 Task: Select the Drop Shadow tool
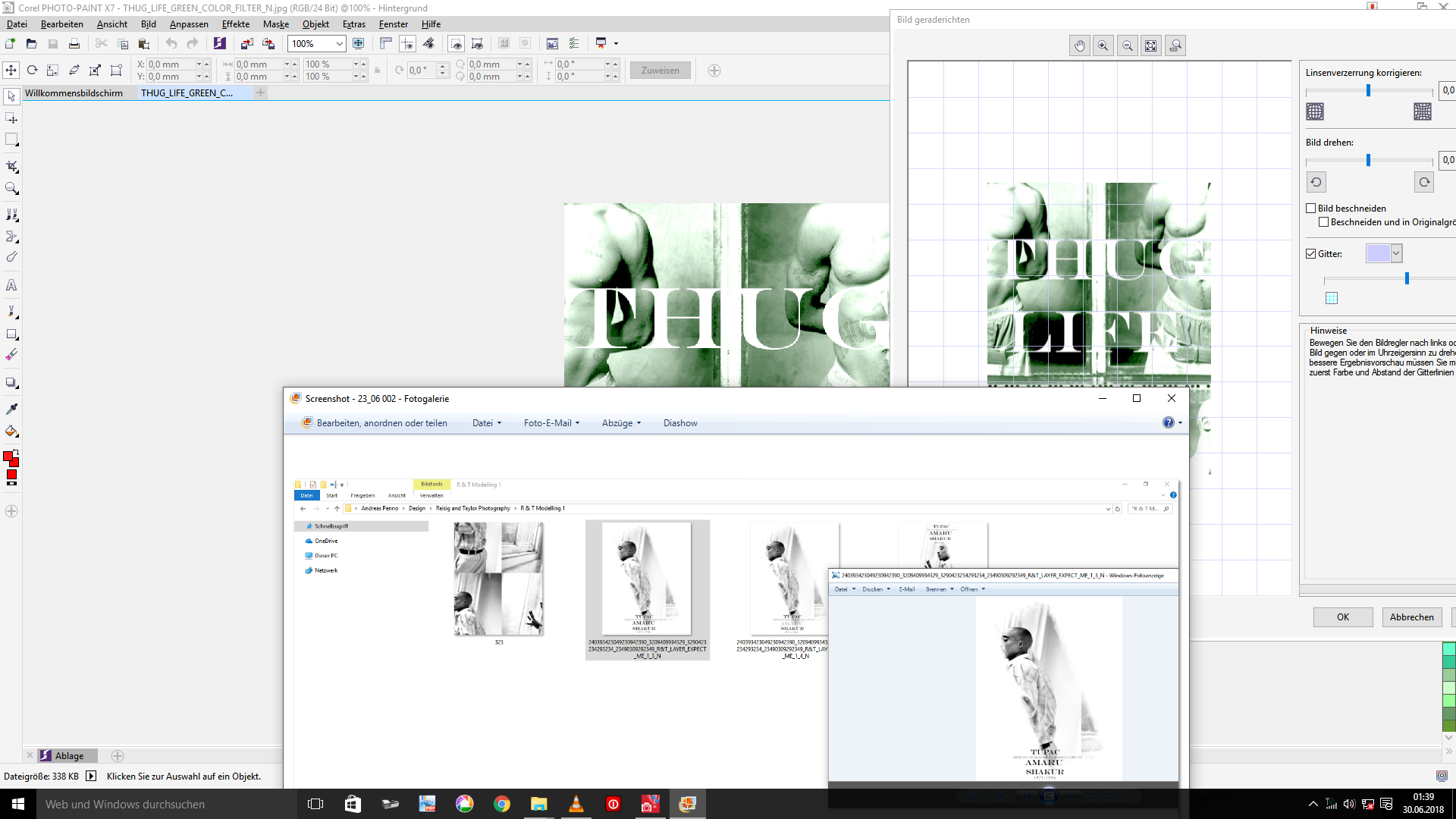[x=11, y=382]
